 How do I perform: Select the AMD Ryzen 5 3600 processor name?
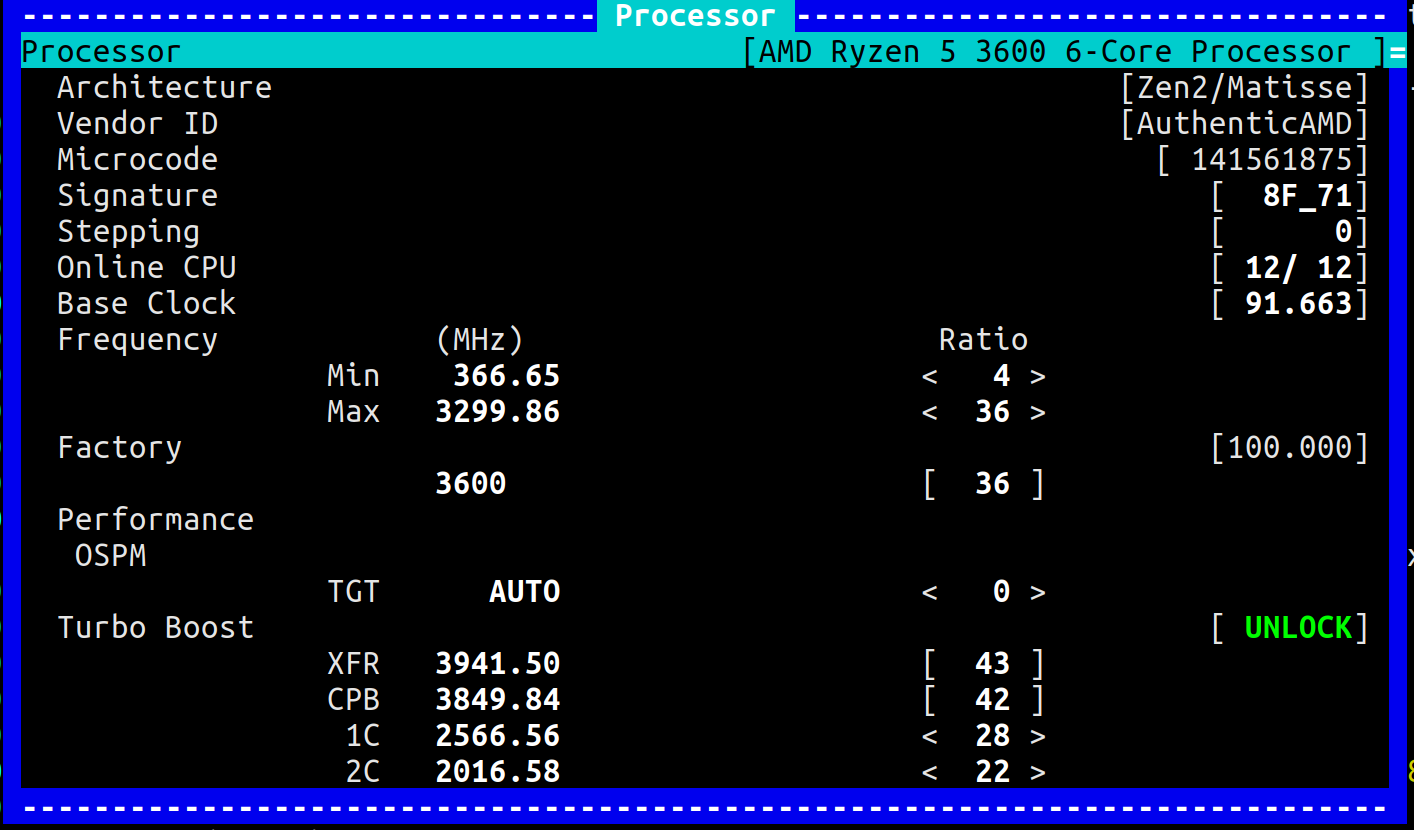pyautogui.click(x=1055, y=52)
